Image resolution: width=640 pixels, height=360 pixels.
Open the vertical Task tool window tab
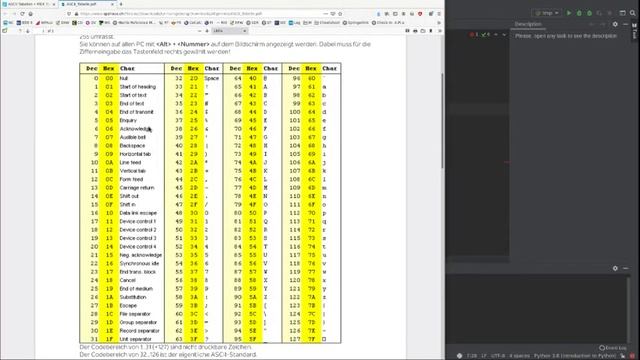tap(635, 31)
